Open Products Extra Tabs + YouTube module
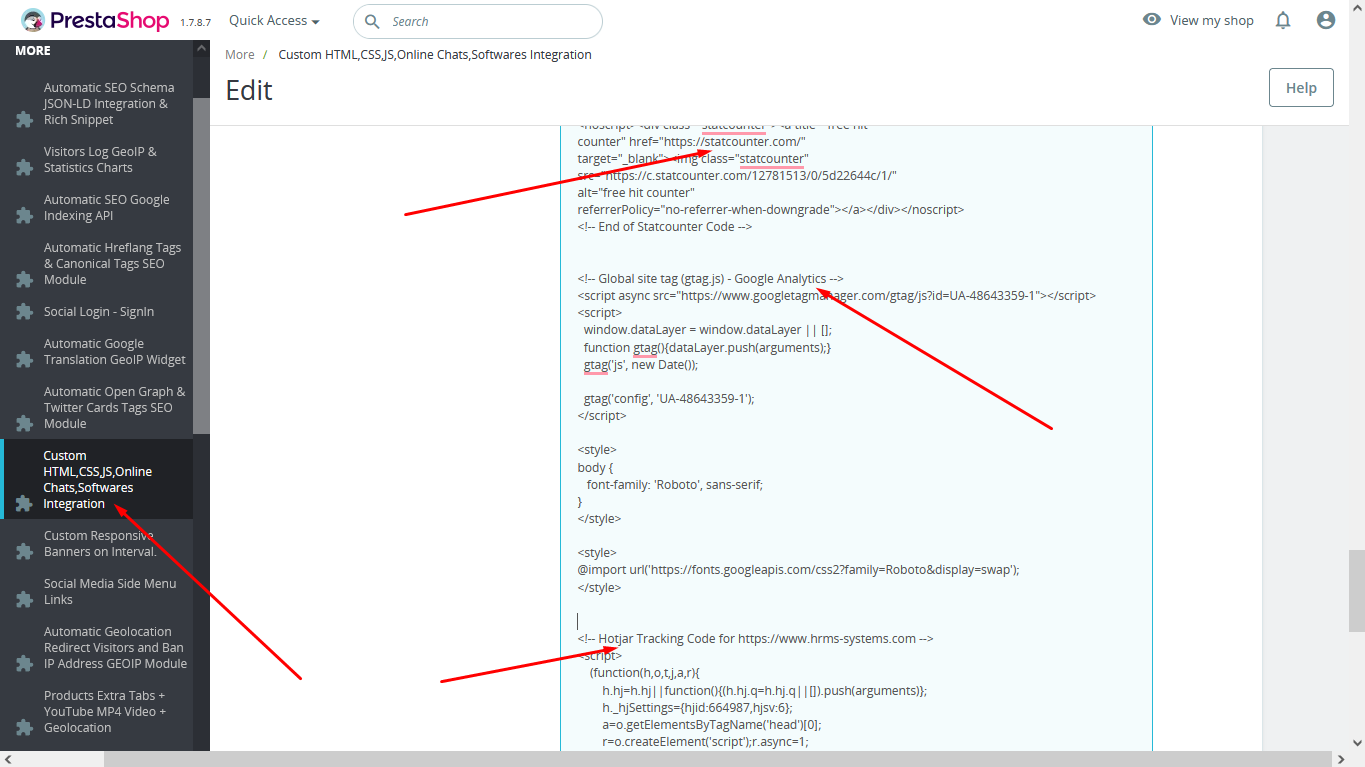The image size is (1365, 767). point(105,712)
